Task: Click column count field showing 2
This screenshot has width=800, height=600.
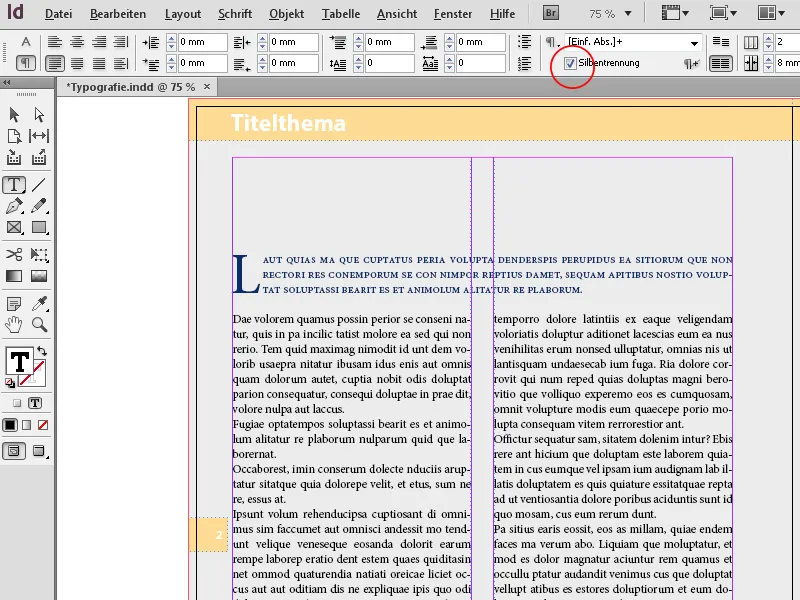Action: click(x=787, y=42)
